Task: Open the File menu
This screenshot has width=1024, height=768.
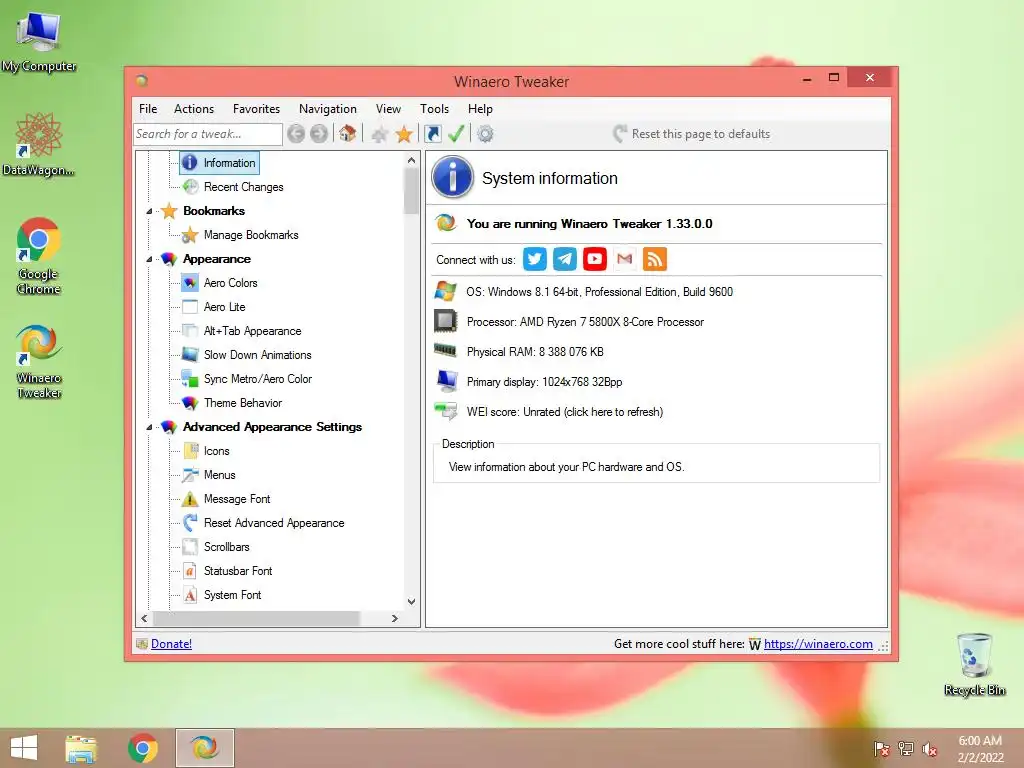Action: click(x=148, y=108)
